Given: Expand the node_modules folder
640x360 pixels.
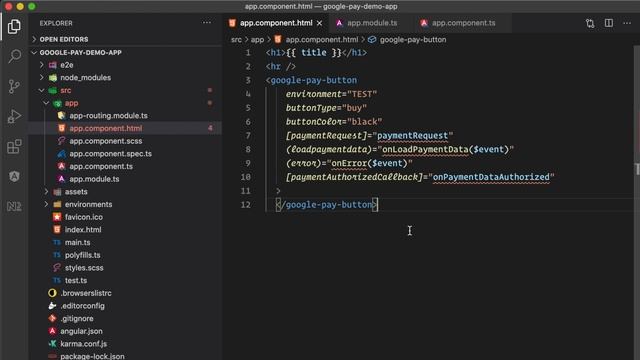Looking at the screenshot, I should (x=85, y=78).
